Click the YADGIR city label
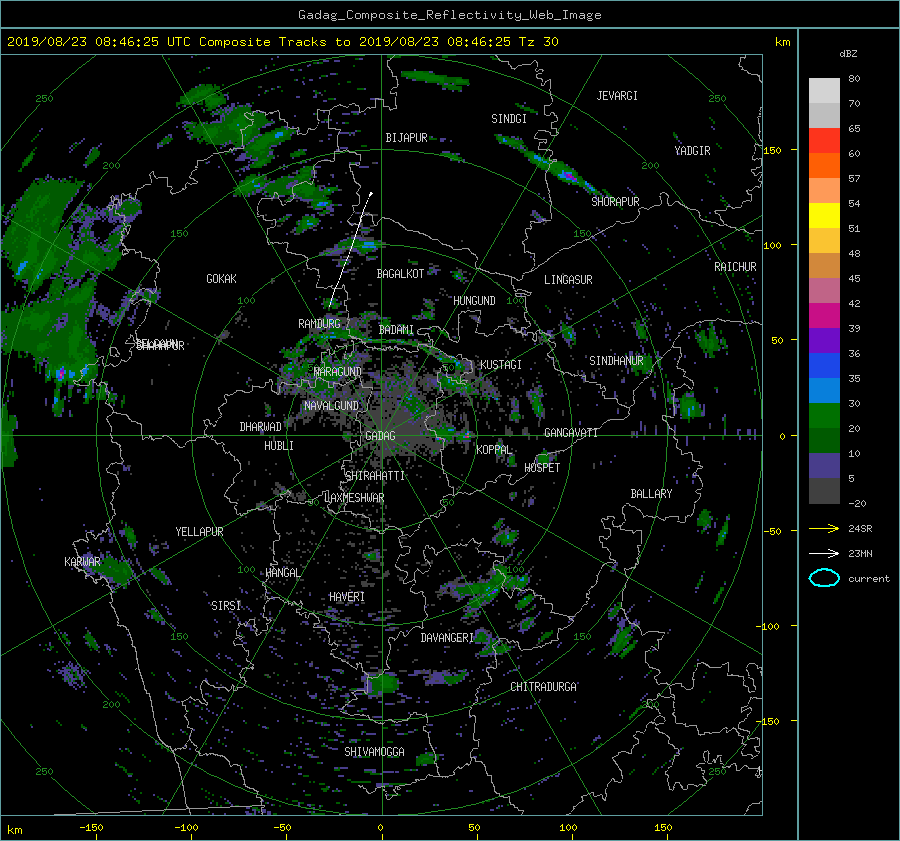The width and height of the screenshot is (900, 841). coord(692,151)
